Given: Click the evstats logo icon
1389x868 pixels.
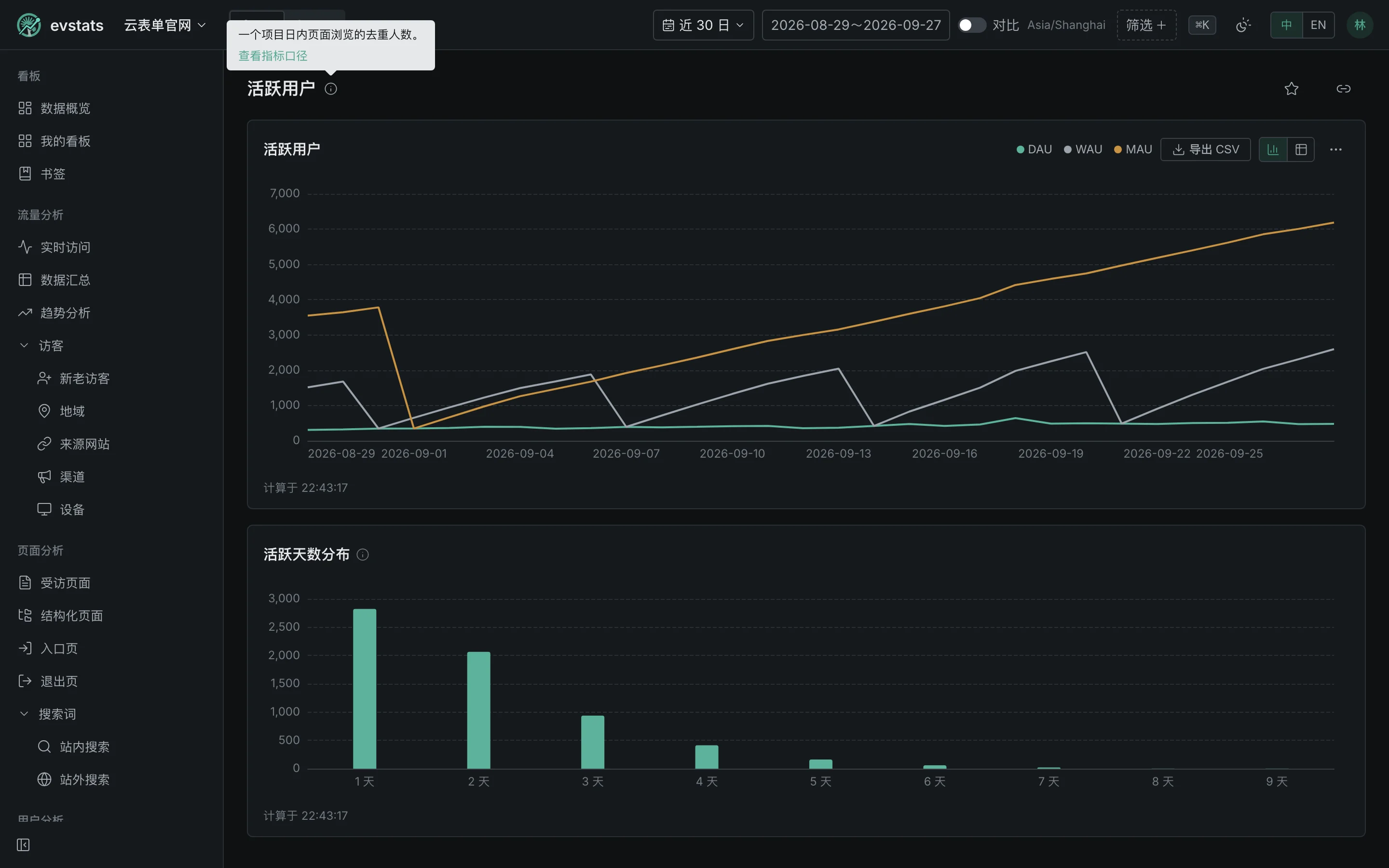Looking at the screenshot, I should coord(29,25).
